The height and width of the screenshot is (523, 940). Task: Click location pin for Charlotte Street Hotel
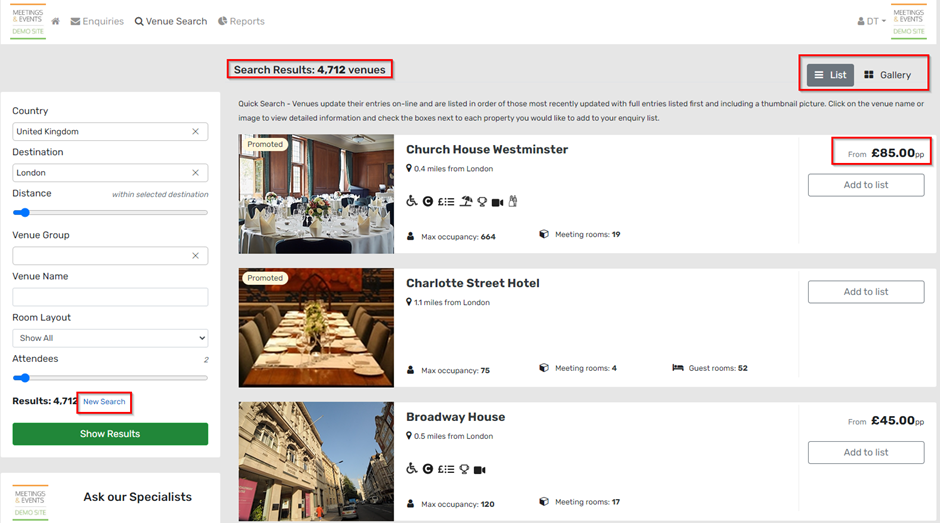click(409, 302)
